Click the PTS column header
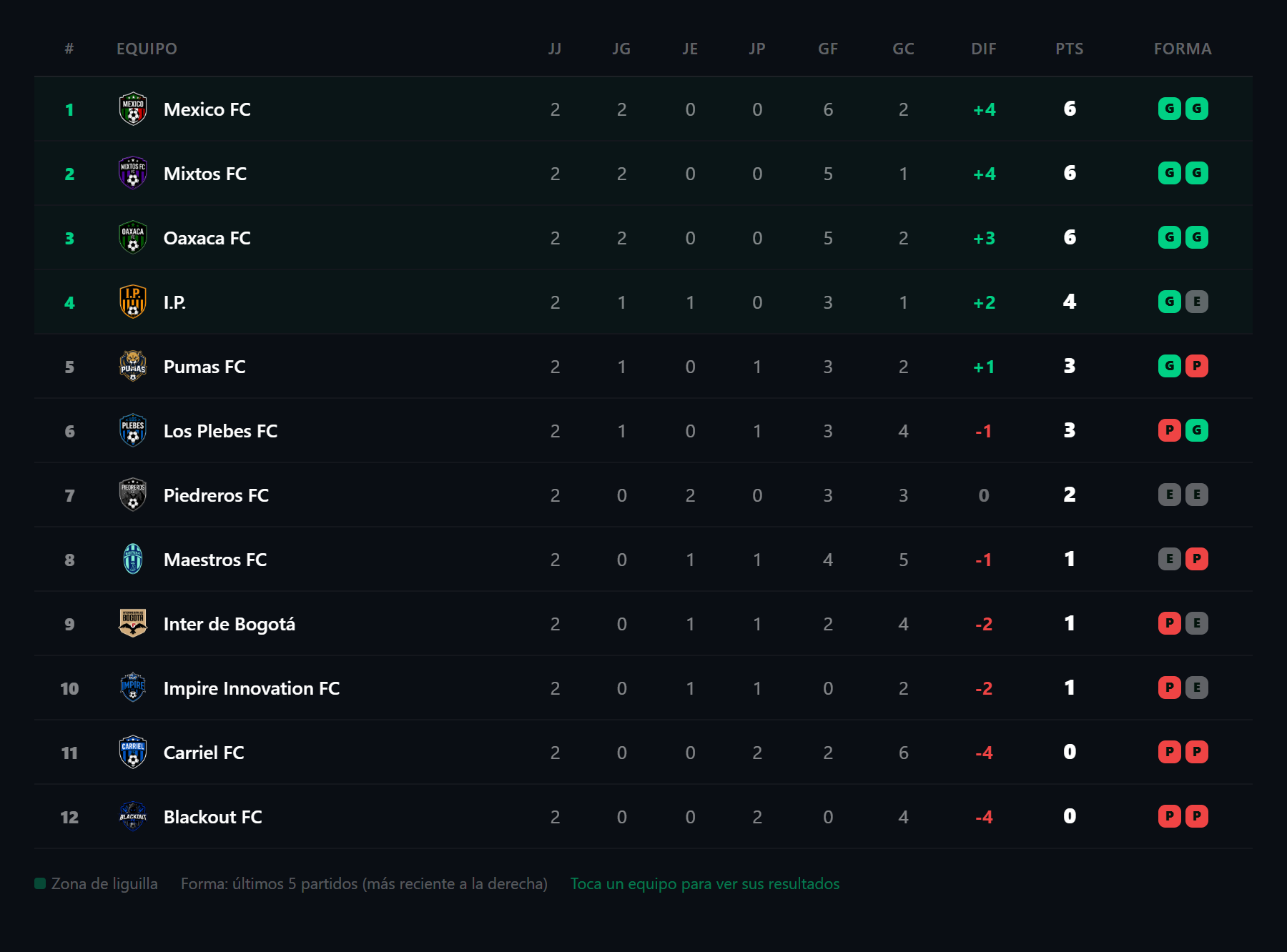1287x952 pixels. click(1070, 49)
